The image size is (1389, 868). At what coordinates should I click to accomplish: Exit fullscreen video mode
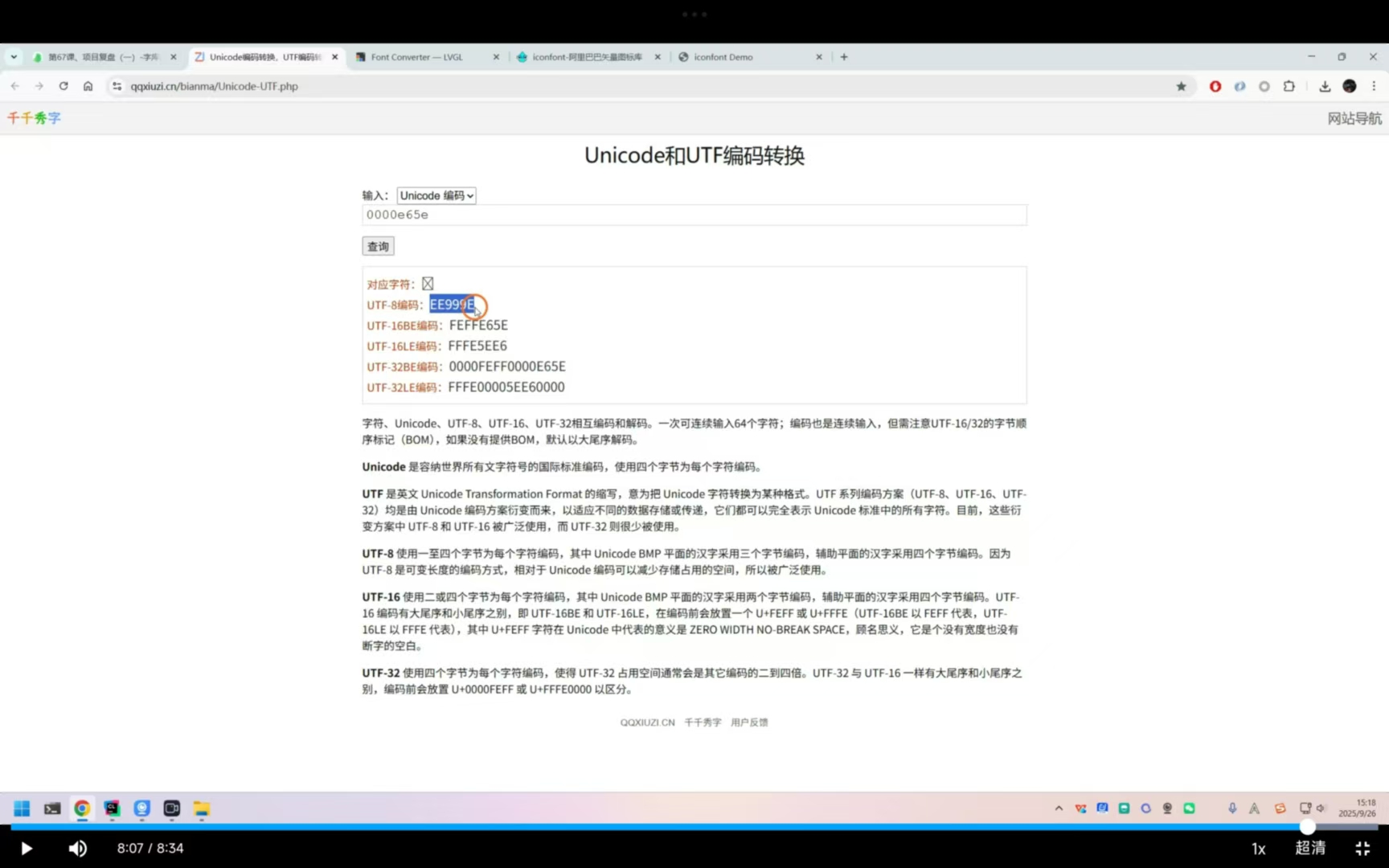pos(1362,849)
